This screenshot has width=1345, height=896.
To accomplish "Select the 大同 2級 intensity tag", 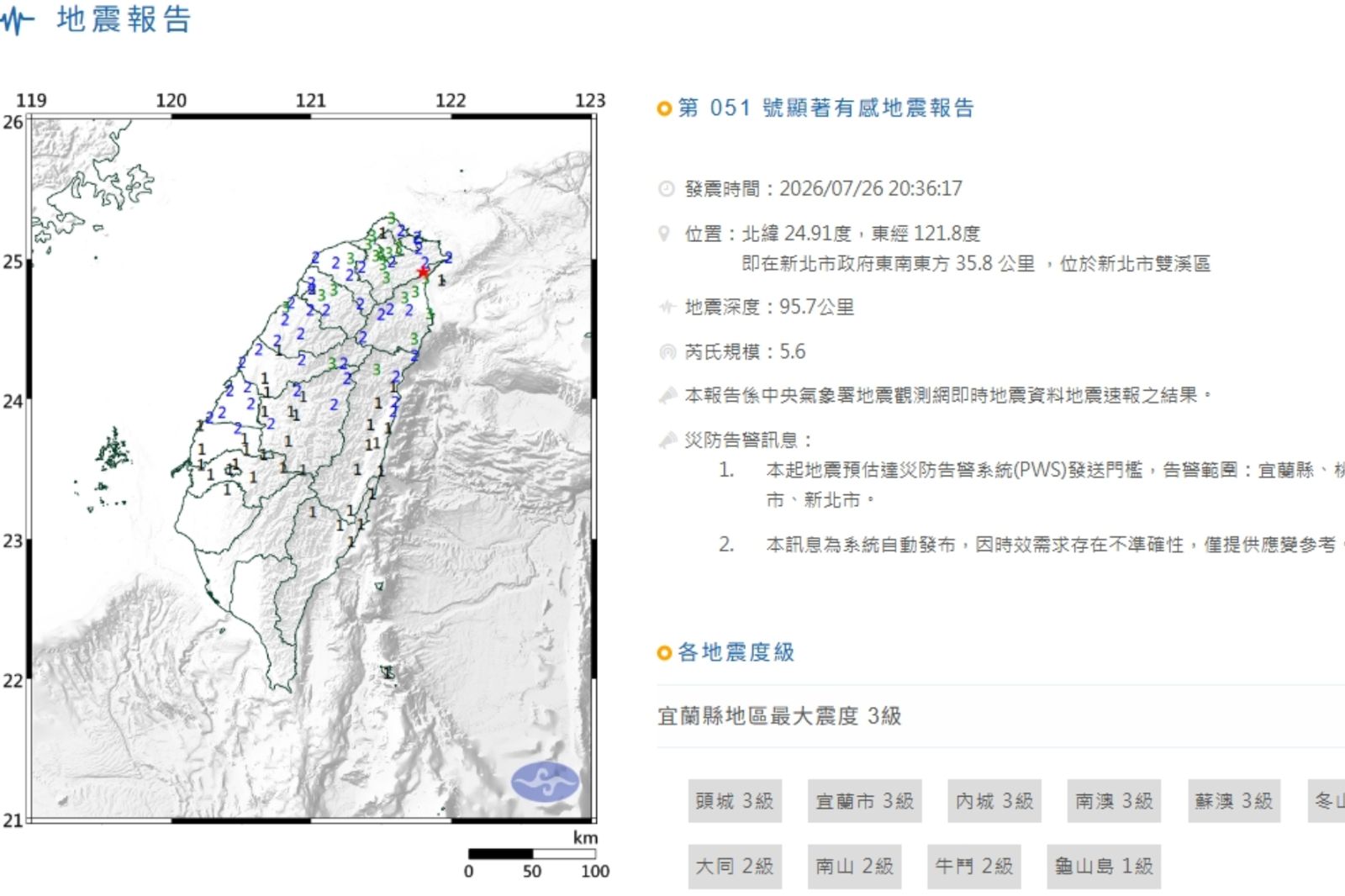I will tap(735, 867).
